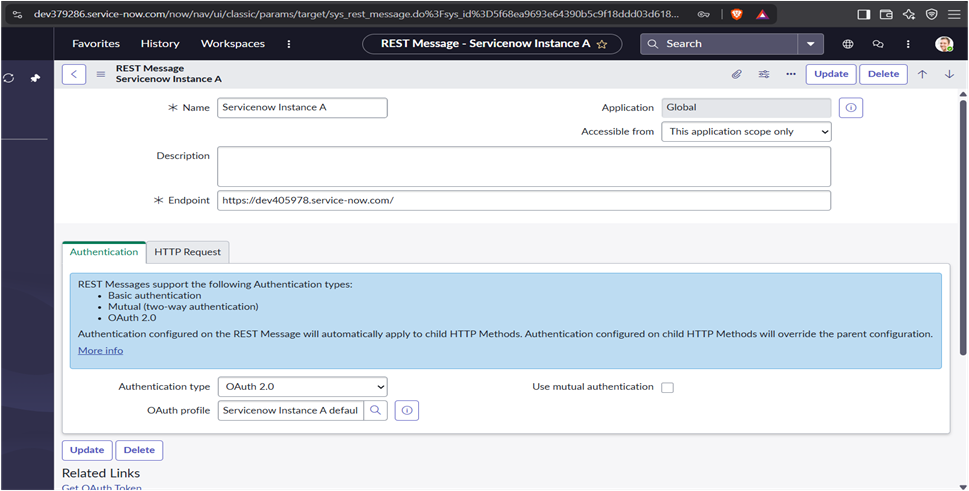
Task: Click the OAuth profile lookup magnifier
Action: coord(375,410)
